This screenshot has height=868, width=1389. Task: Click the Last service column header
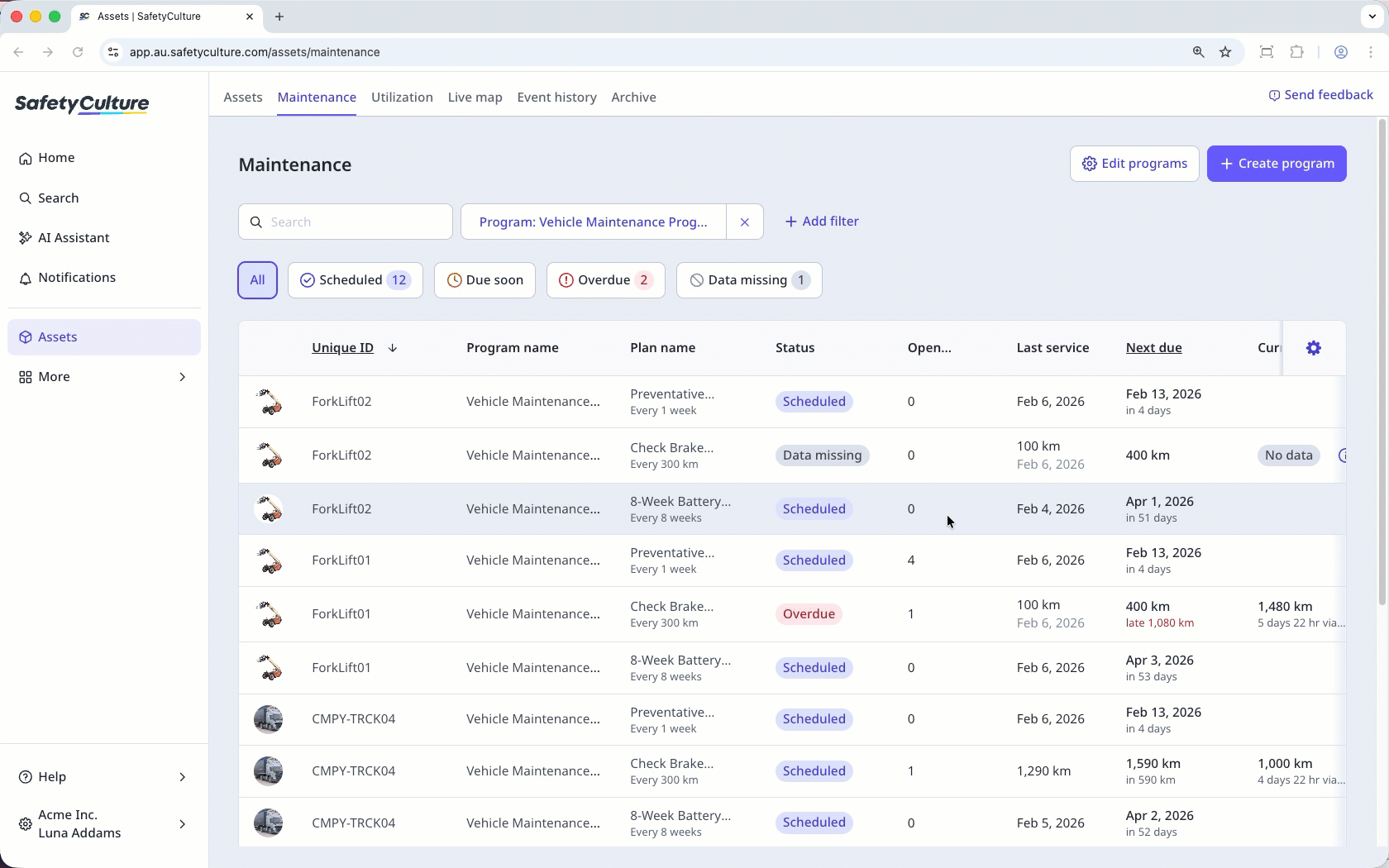(x=1052, y=348)
